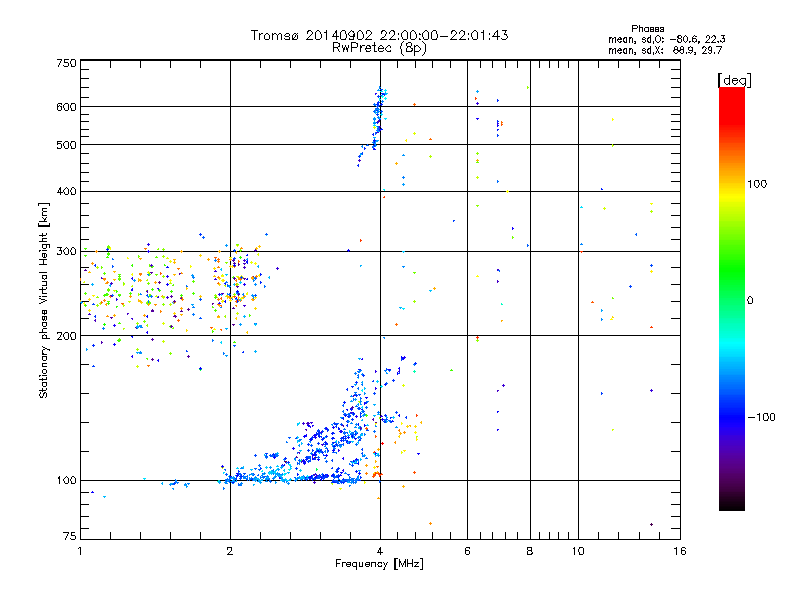Click the colorbar tick label "-100"
Screen dimensions: 800x600
[x=761, y=417]
